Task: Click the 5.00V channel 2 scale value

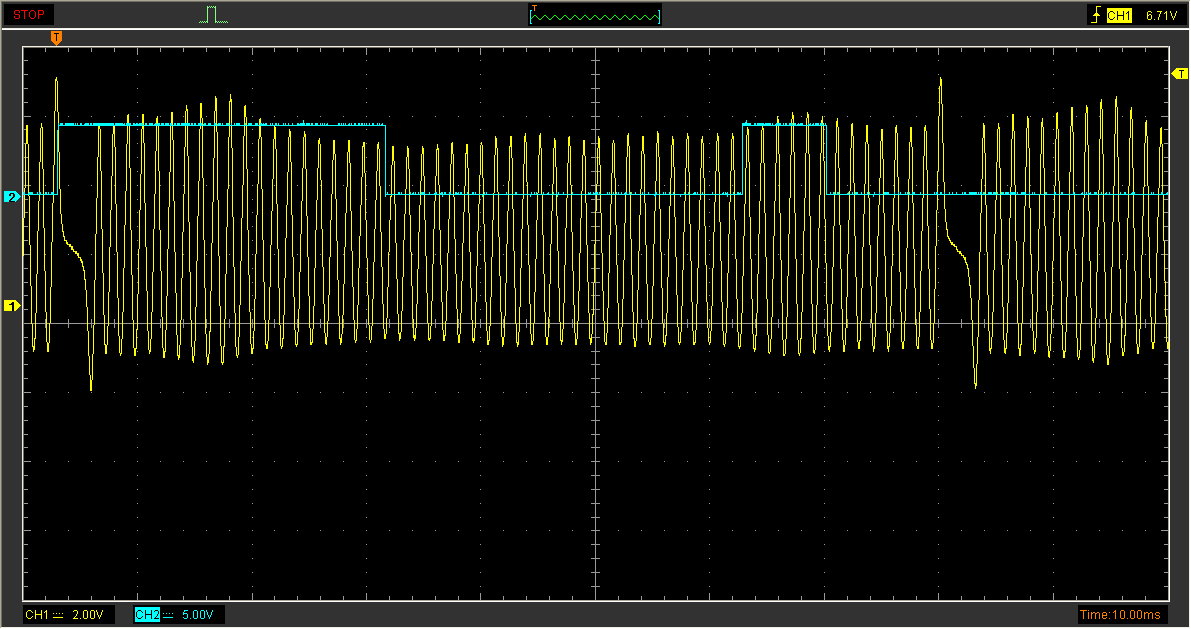Action: [197, 615]
